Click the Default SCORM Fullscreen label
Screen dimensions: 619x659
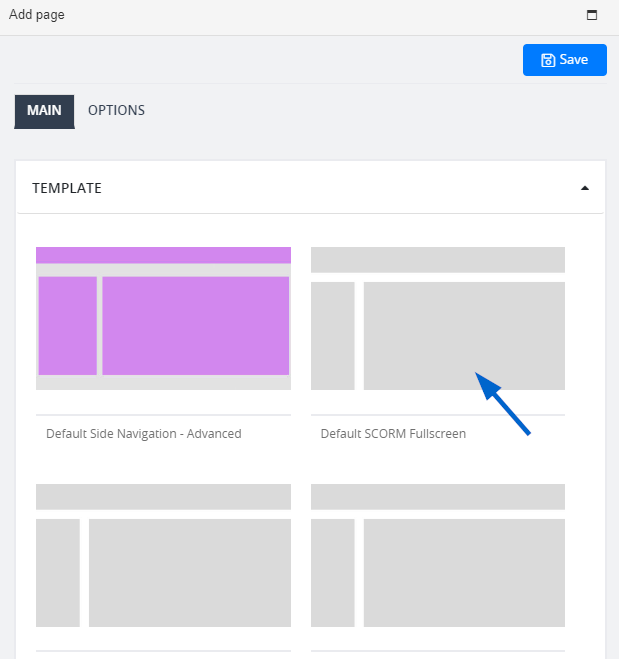point(393,434)
